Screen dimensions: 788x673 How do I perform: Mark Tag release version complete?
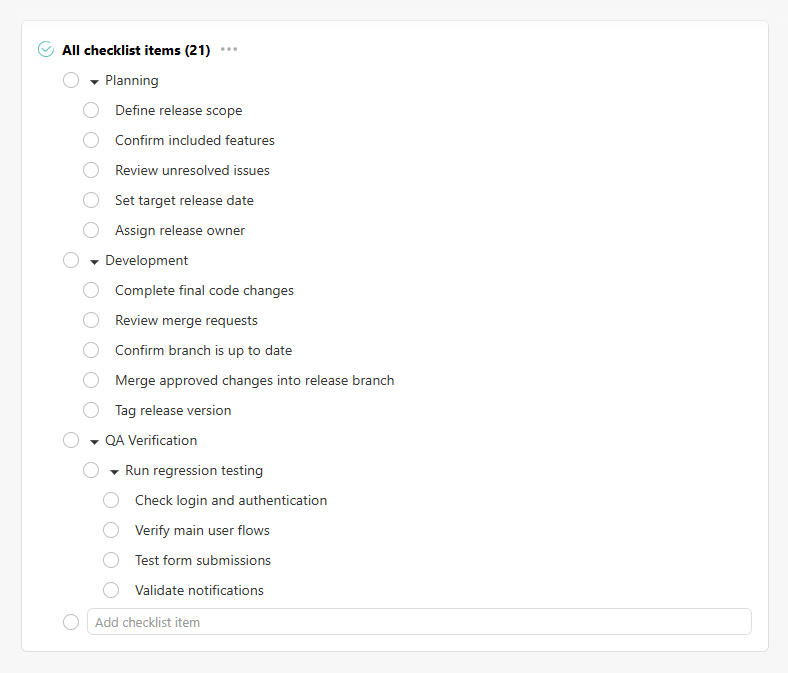(91, 410)
